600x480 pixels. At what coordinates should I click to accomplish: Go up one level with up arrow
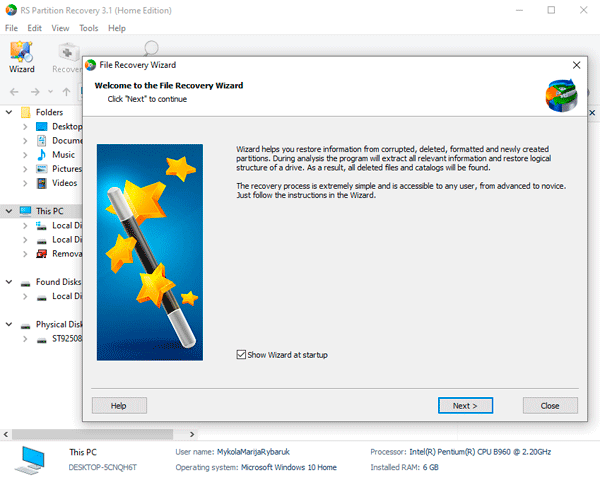coord(66,92)
